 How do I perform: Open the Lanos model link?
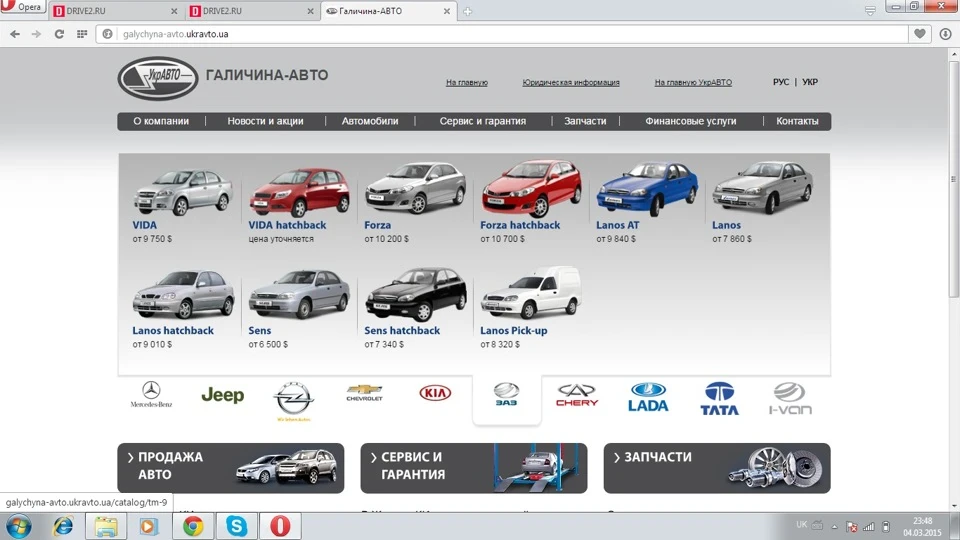click(726, 225)
